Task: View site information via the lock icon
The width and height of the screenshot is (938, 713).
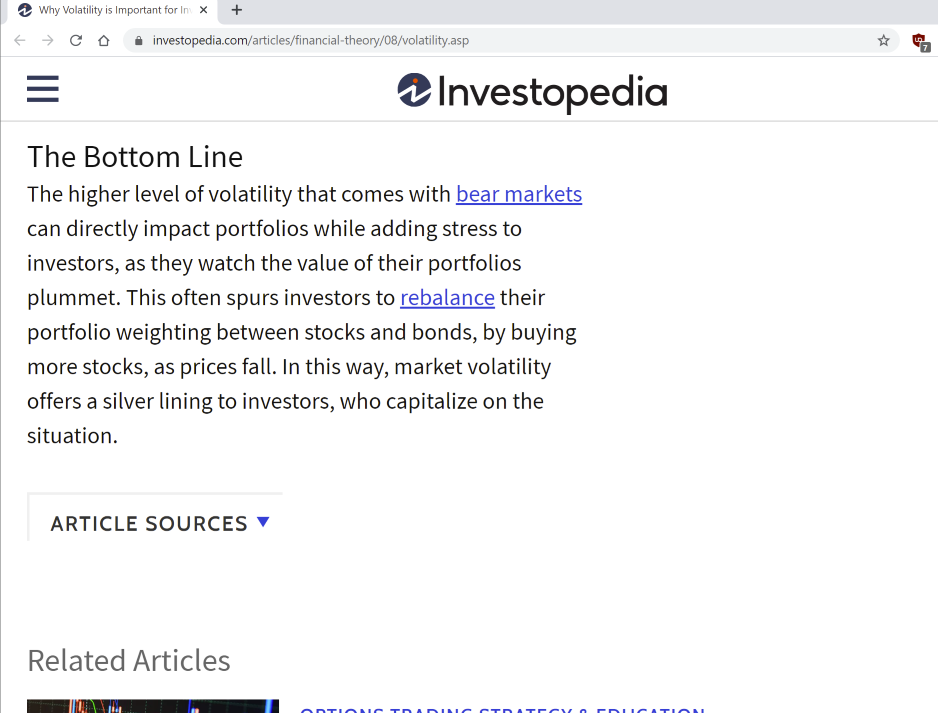Action: pyautogui.click(x=139, y=41)
